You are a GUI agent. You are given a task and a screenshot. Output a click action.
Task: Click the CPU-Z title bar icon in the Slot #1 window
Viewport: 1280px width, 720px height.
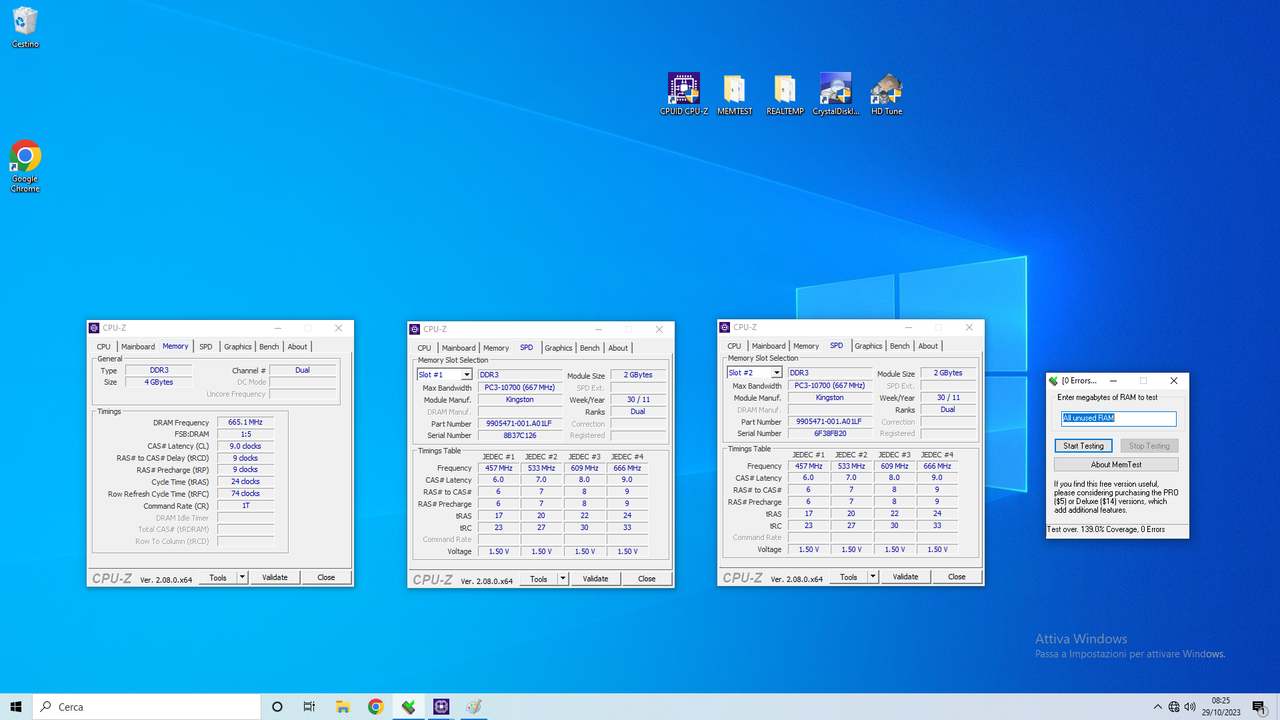[x=415, y=329]
